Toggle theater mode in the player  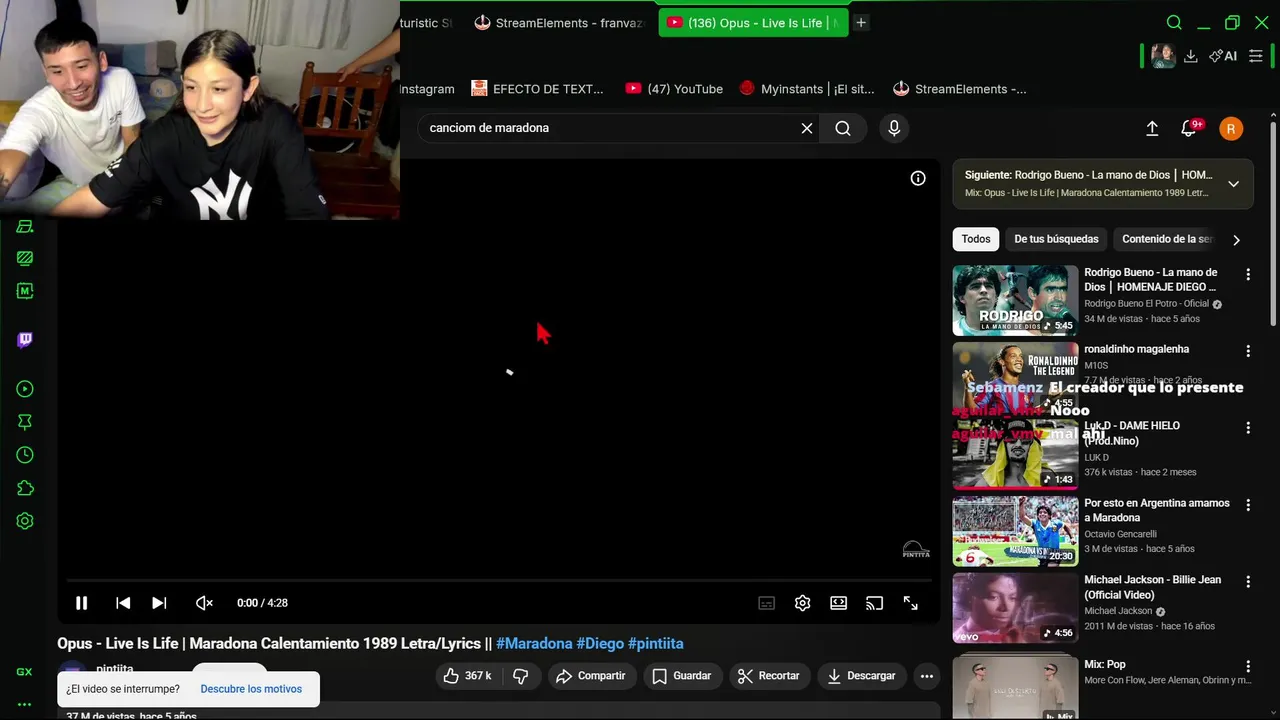tap(838, 603)
